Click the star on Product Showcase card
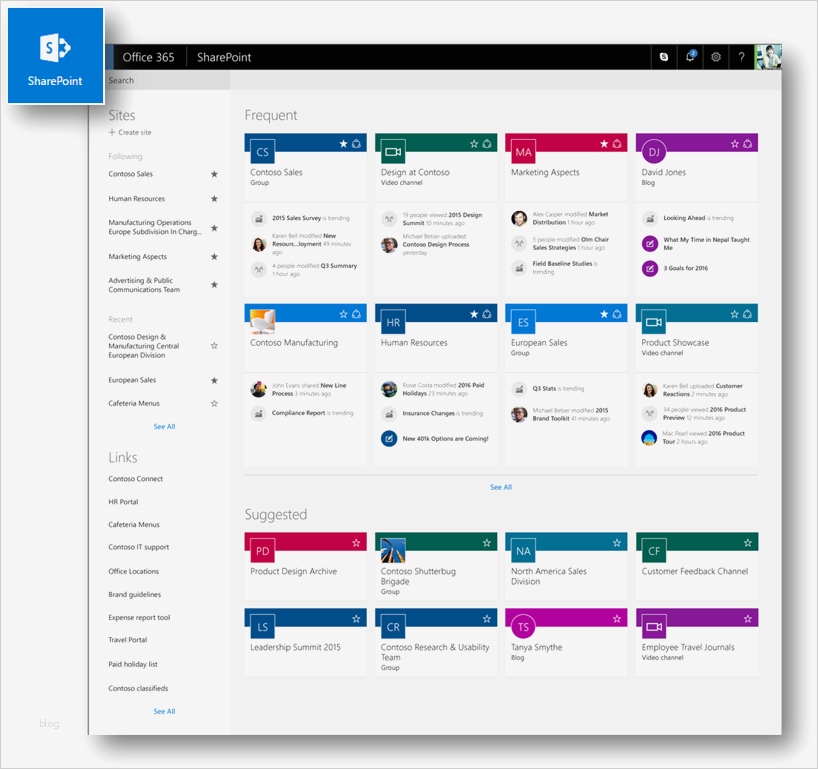818x769 pixels. coord(735,314)
